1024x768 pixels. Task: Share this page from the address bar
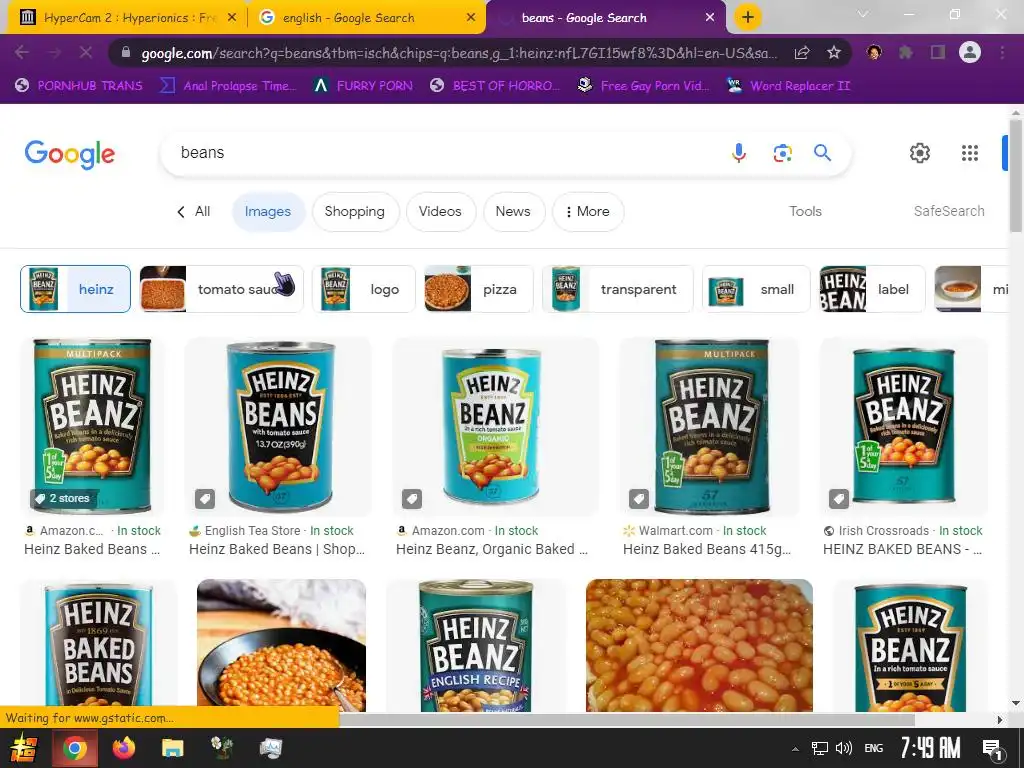802,53
